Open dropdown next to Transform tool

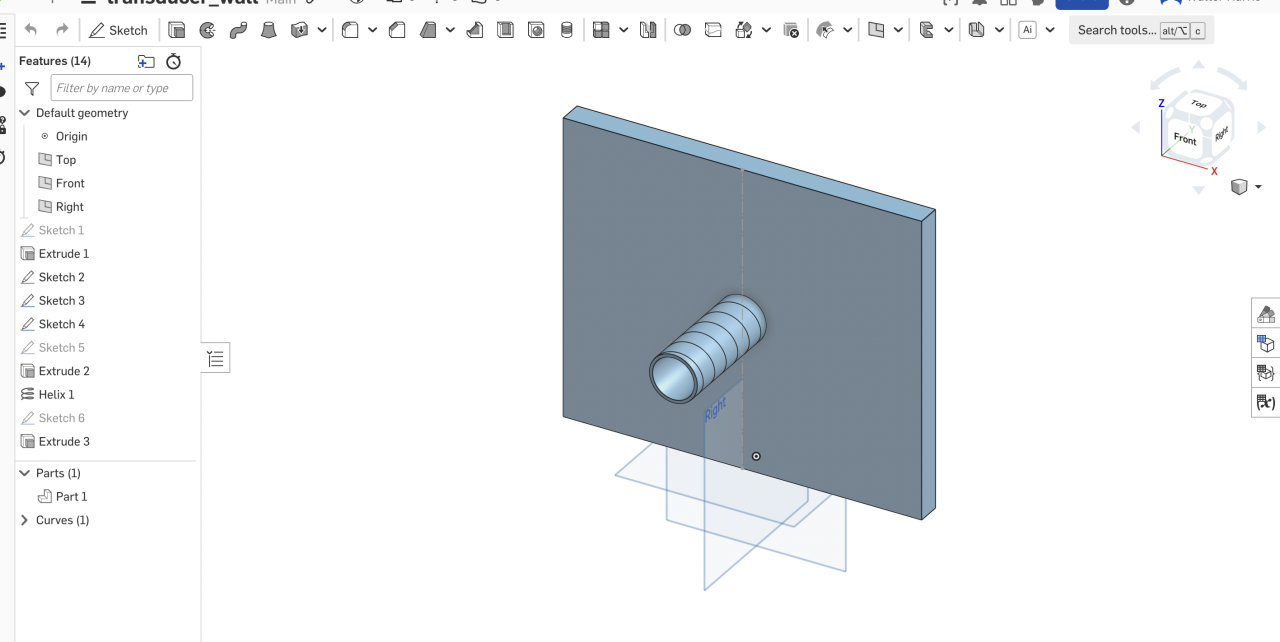pyautogui.click(x=766, y=30)
